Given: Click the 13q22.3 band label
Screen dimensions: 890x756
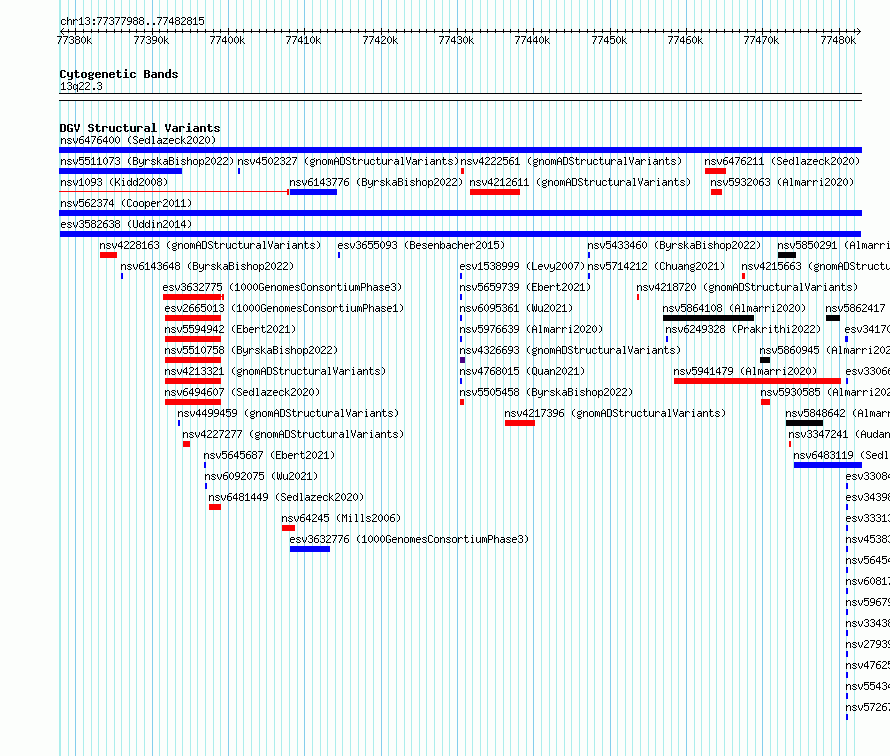Looking at the screenshot, I should [81, 86].
